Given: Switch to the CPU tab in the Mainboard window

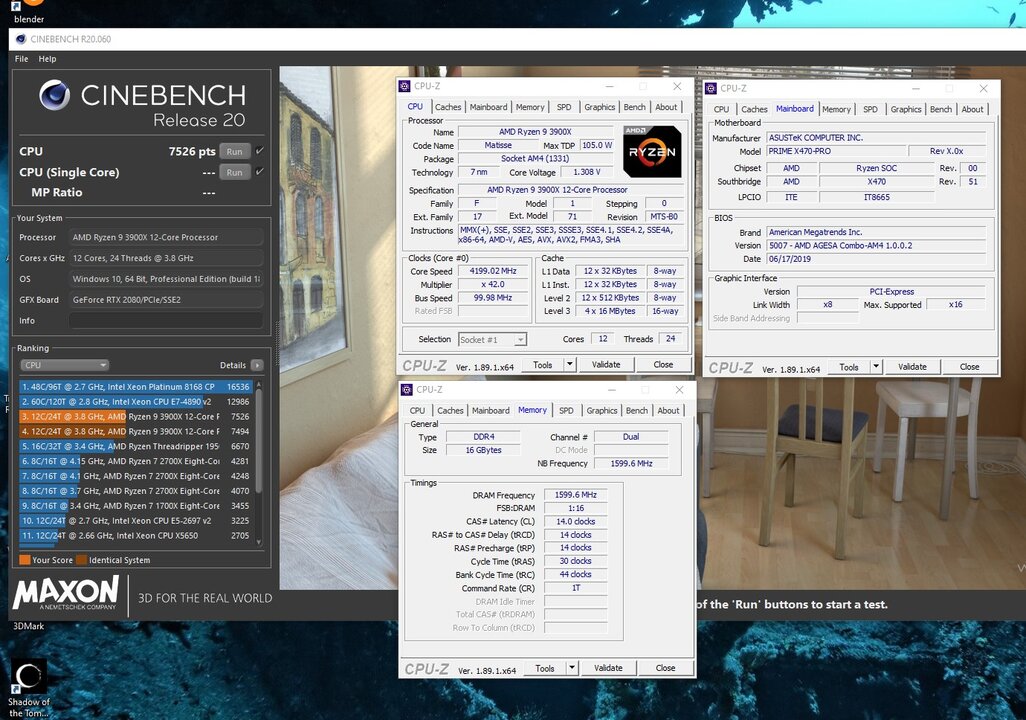Looking at the screenshot, I should click(x=721, y=109).
